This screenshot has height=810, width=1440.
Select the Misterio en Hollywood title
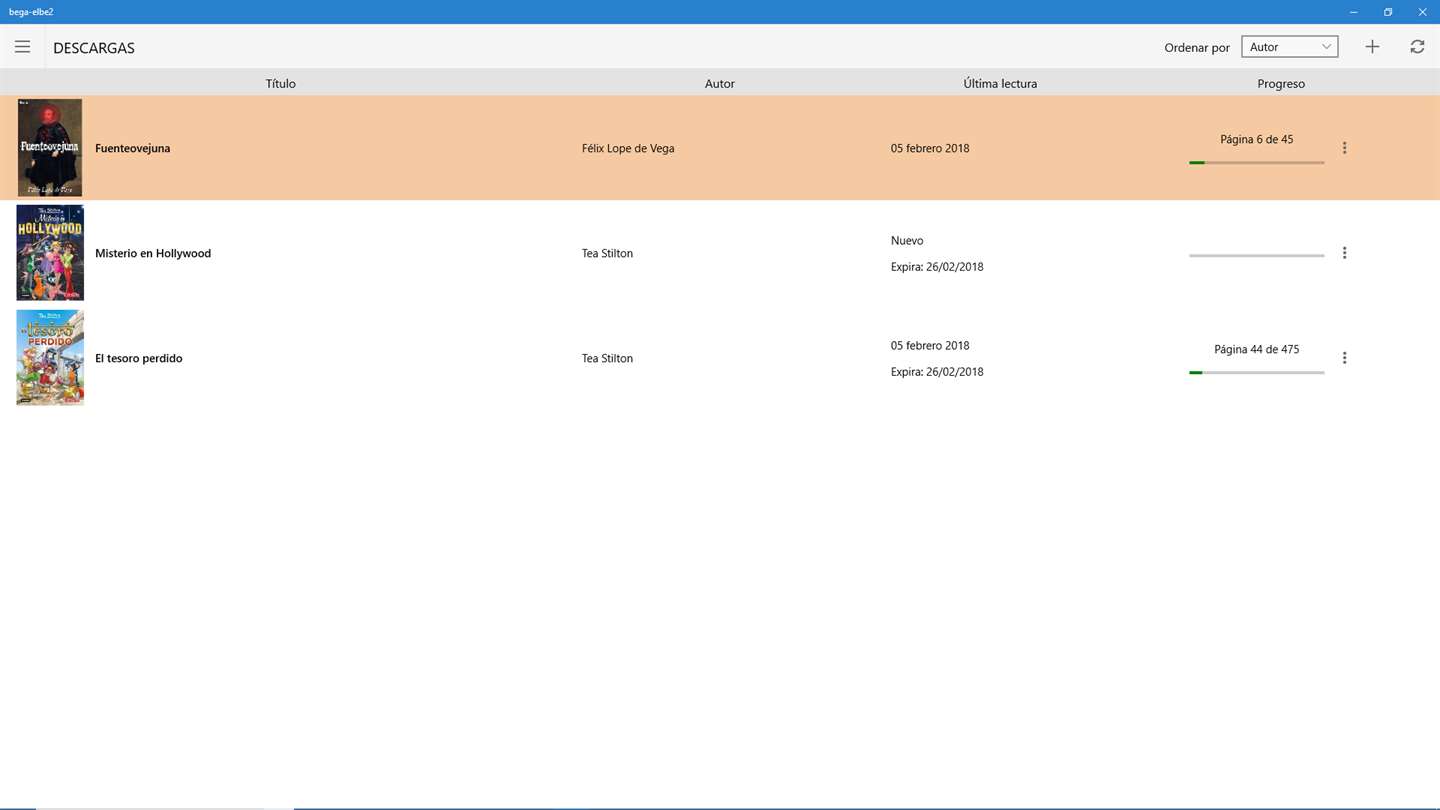coord(153,253)
